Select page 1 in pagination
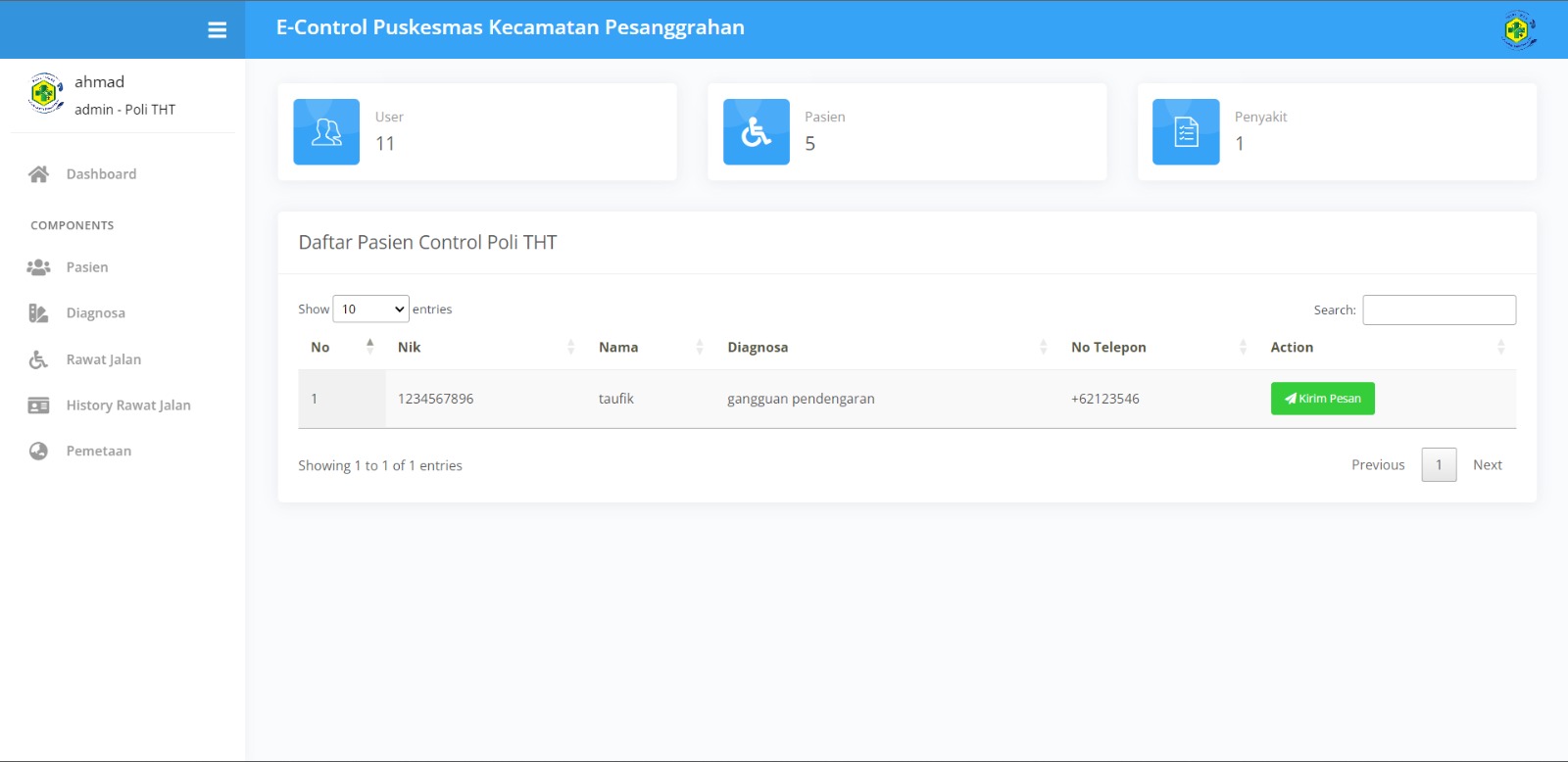 coord(1439,465)
